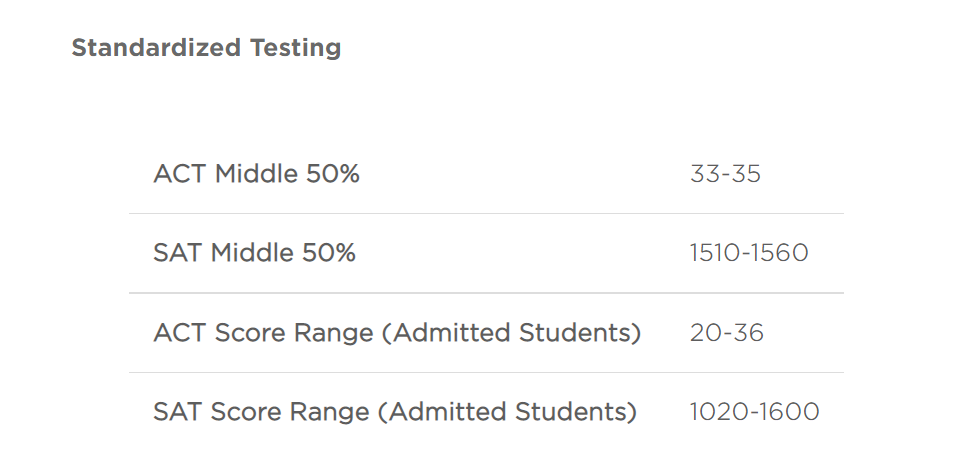Image resolution: width=965 pixels, height=473 pixels.
Task: Click the divider line below ACT Middle 50%
Action: pos(486,213)
